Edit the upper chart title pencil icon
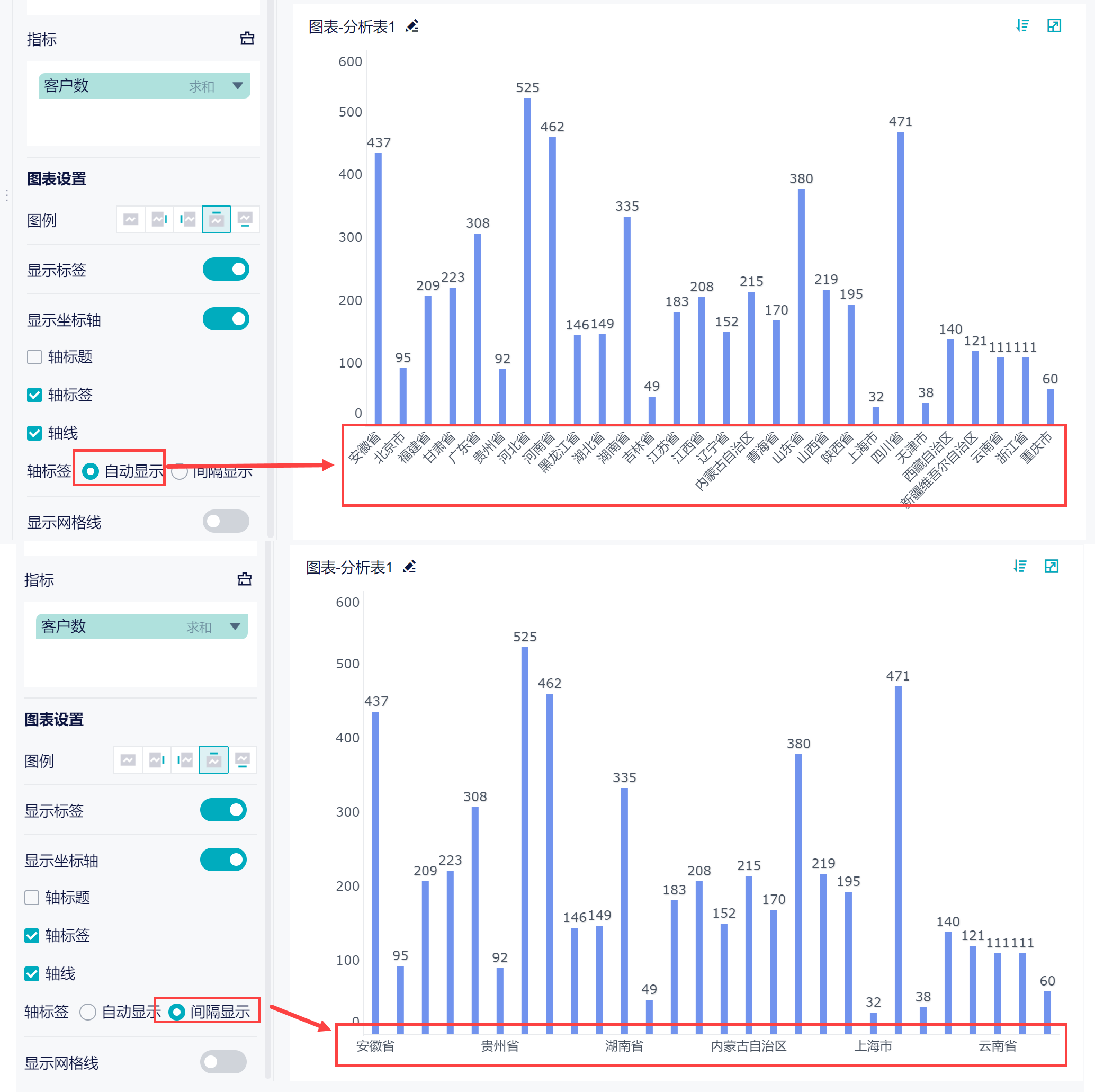The width and height of the screenshot is (1095, 1092). coord(412,26)
